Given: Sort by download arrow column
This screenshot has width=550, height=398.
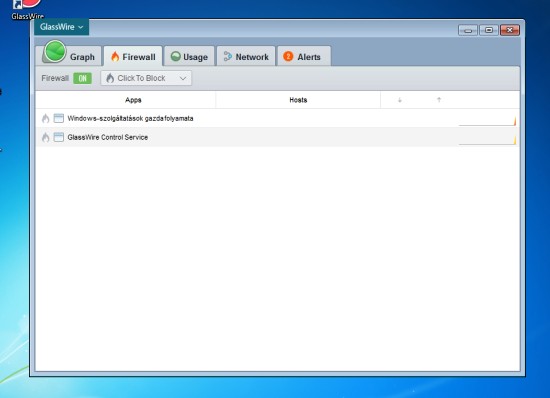Looking at the screenshot, I should [x=400, y=100].
